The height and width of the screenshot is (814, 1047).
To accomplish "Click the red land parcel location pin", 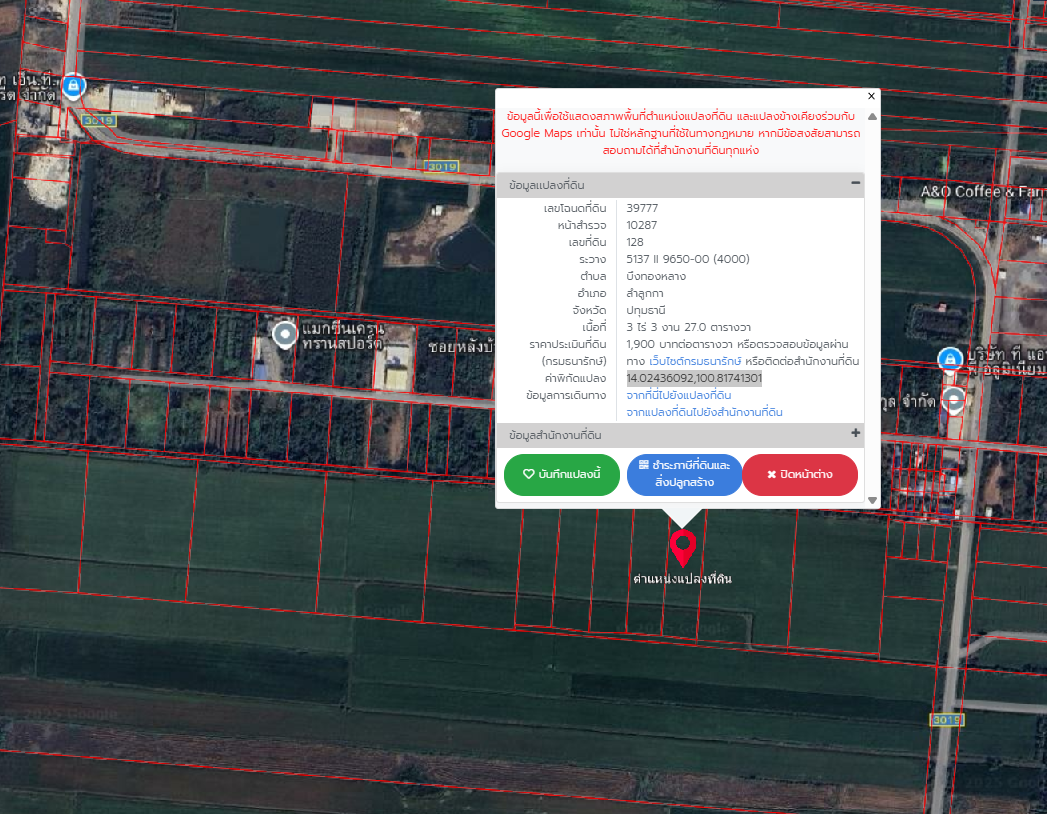I will click(682, 548).
